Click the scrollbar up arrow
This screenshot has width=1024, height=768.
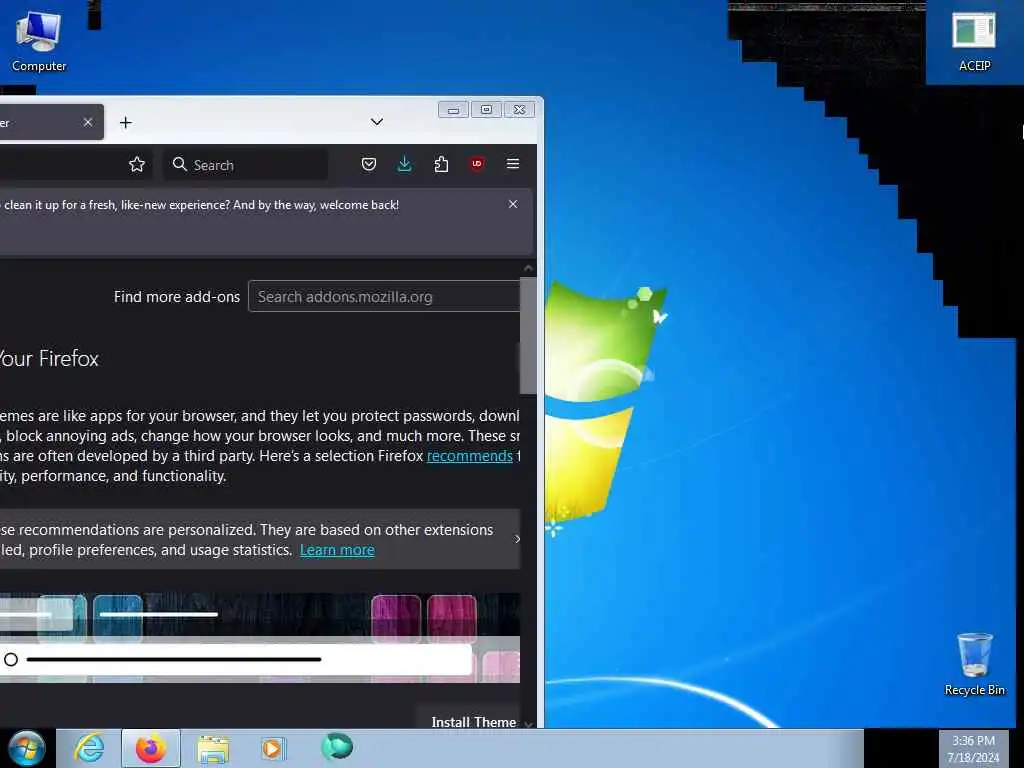point(528,268)
